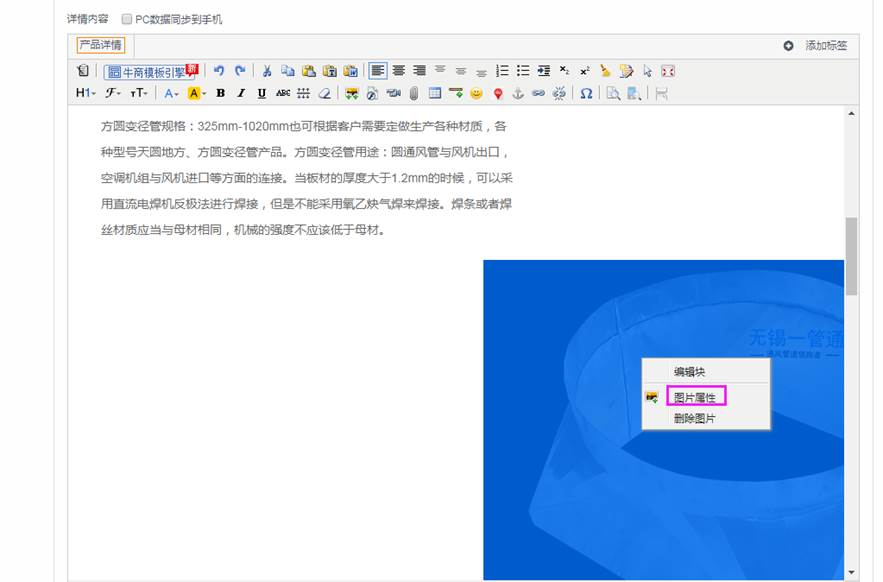Viewport: 883px width, 582px height.
Task: Insert a Flash file
Action: 372,93
